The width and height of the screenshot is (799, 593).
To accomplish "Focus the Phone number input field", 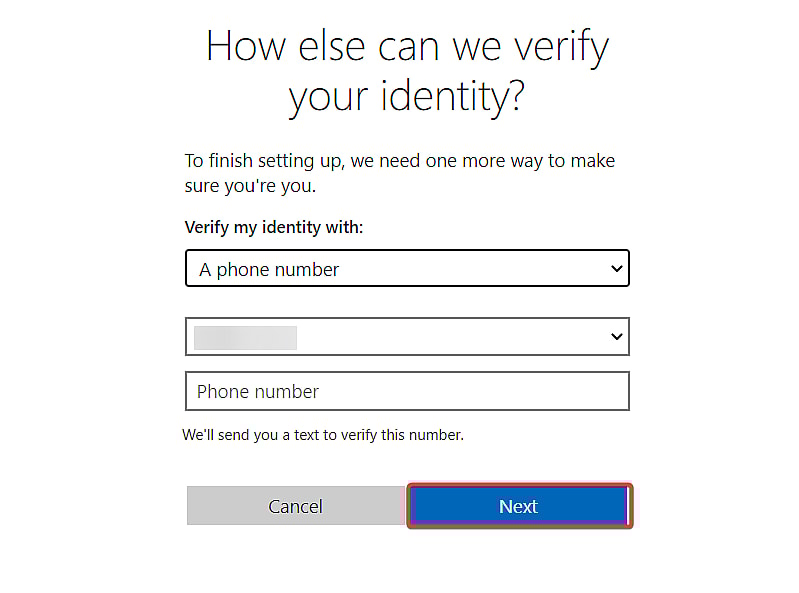I will click(x=407, y=391).
